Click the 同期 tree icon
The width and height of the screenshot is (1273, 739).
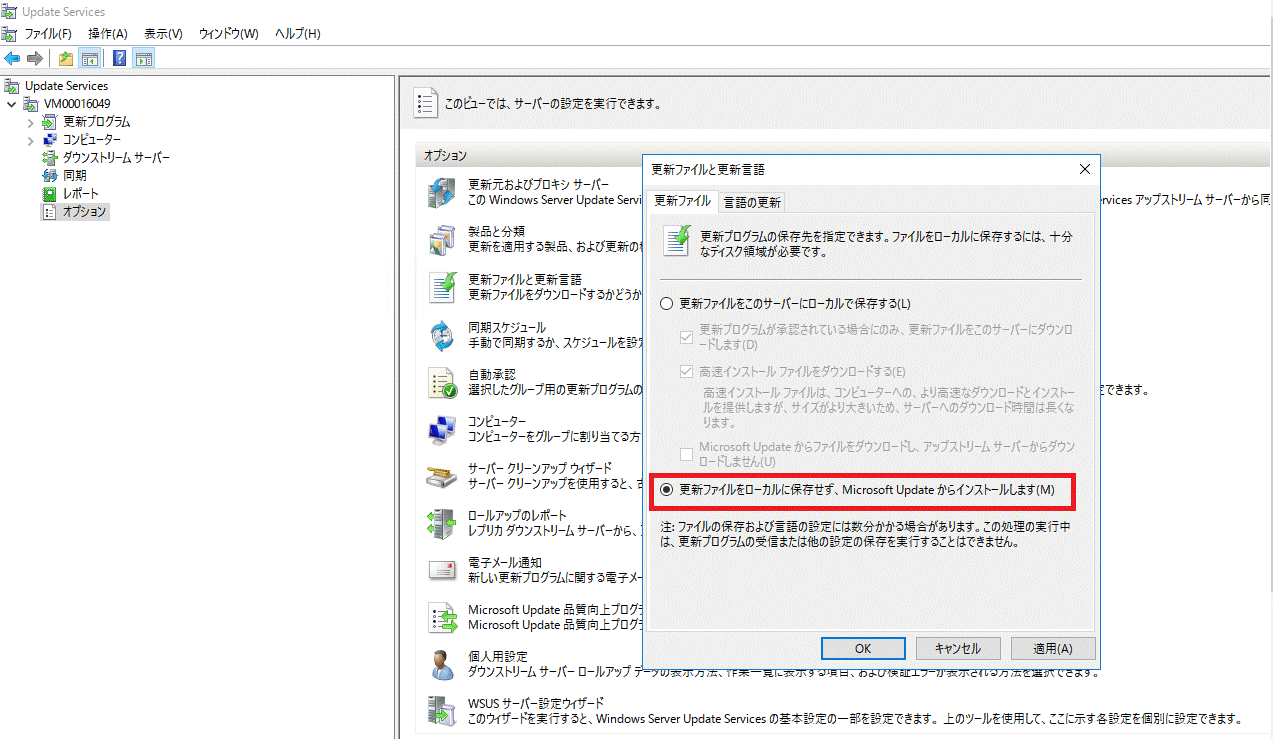pos(50,176)
